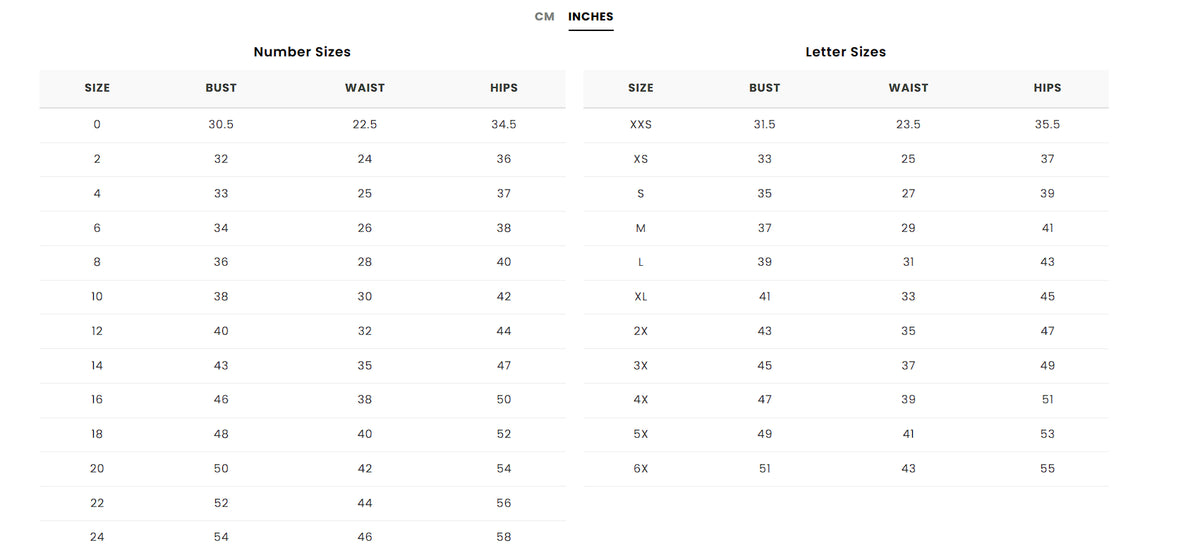The image size is (1200, 555).
Task: Click the SIZE header in Letter Sizes
Action: 641,88
